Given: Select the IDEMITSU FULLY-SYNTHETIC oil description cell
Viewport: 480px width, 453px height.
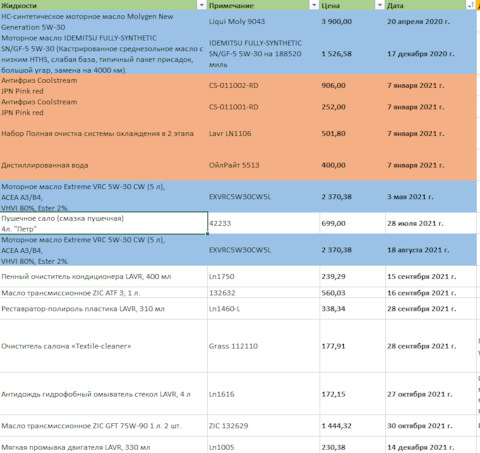Looking at the screenshot, I should (x=103, y=54).
